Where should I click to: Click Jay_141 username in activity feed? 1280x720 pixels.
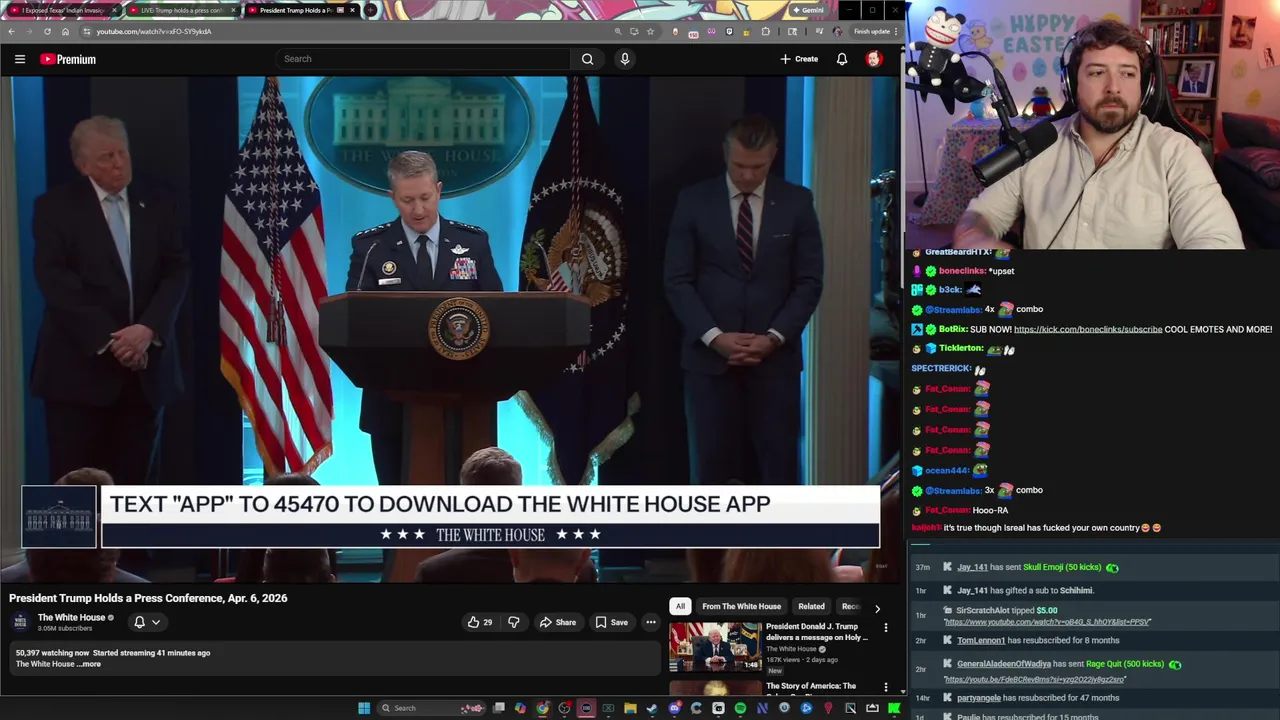(x=972, y=567)
